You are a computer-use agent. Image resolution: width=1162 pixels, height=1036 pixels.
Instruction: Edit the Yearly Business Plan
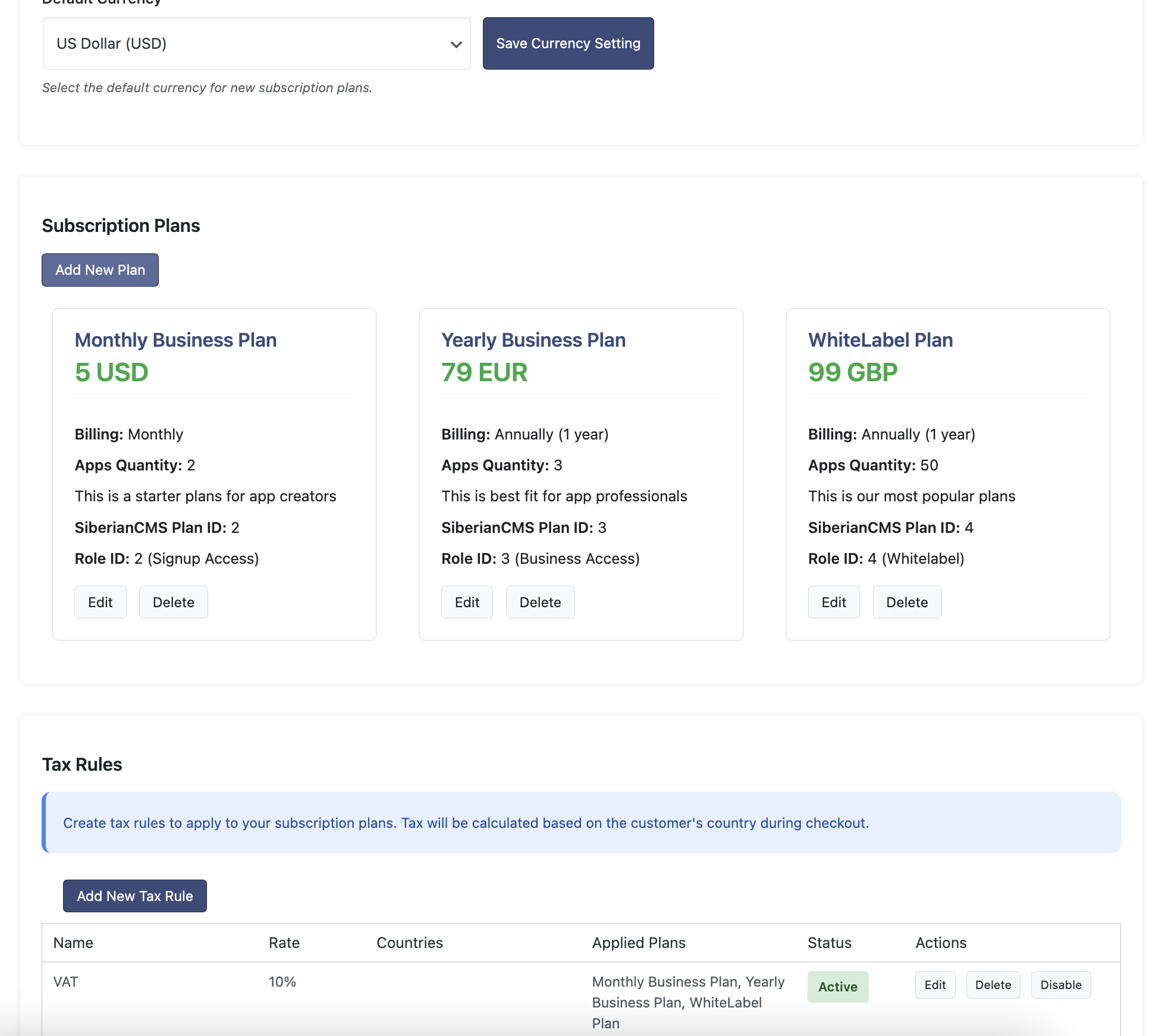pos(467,602)
